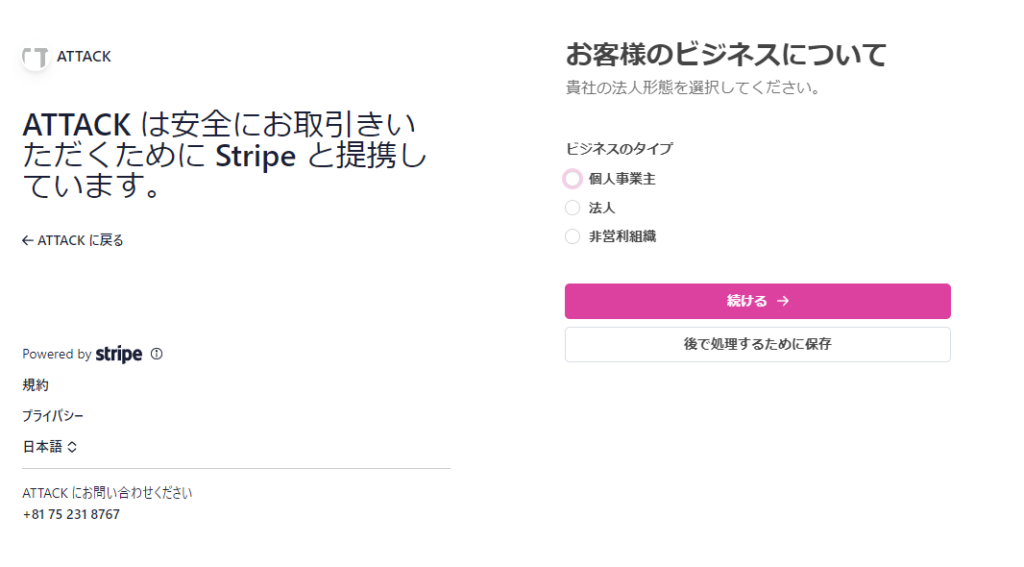Click the ATTACK にお問い合わせください text
The image size is (1024, 567).
(x=107, y=493)
